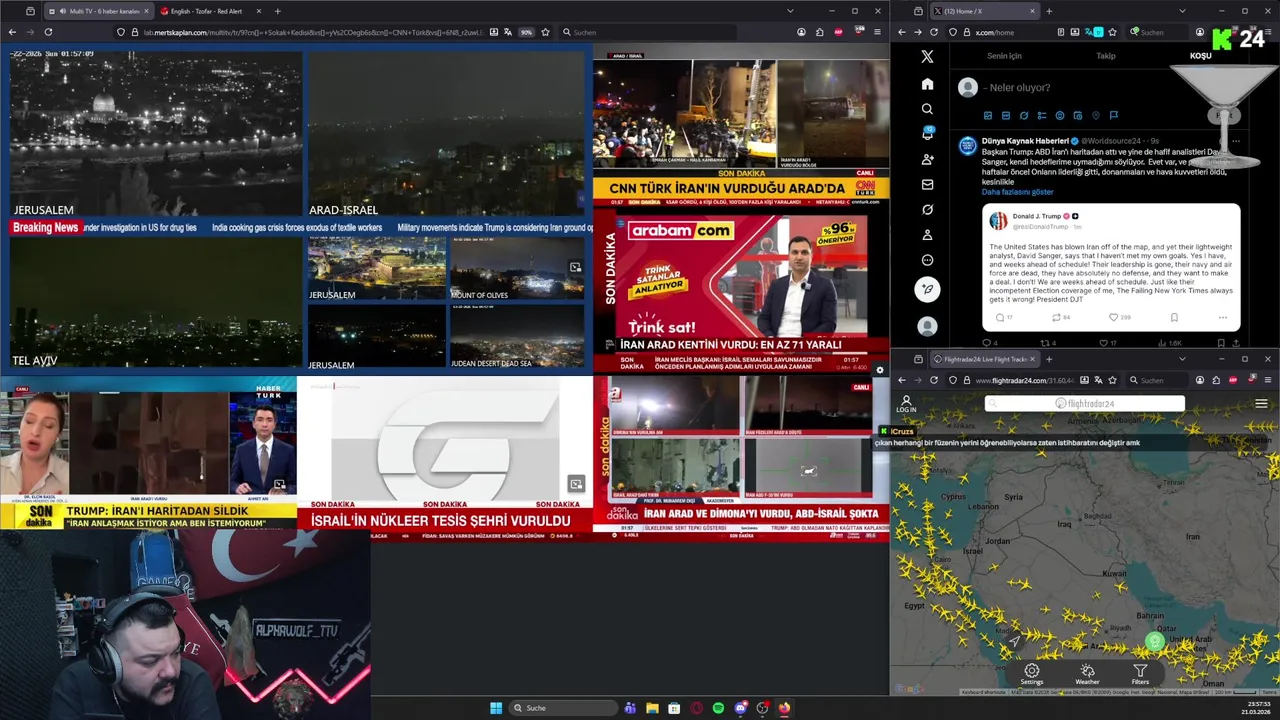The height and width of the screenshot is (720, 1280).
Task: Open Dünya Kaynak Haberleri profile name
Action: click(x=1025, y=141)
